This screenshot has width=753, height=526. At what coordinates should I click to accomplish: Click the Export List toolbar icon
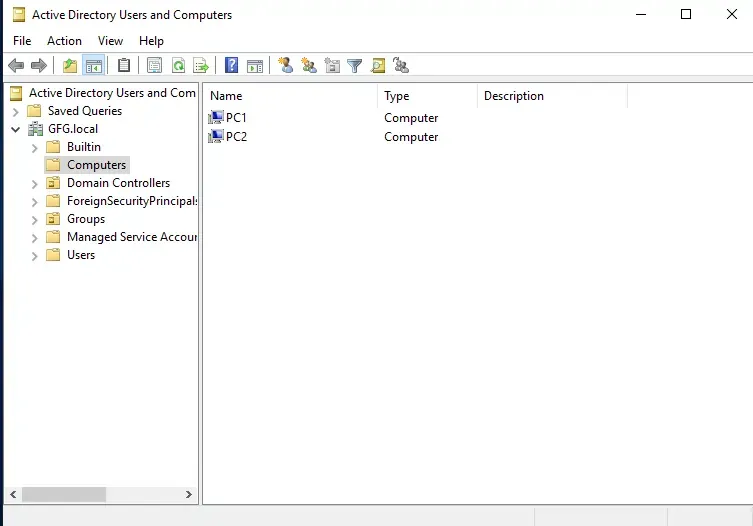coord(201,65)
